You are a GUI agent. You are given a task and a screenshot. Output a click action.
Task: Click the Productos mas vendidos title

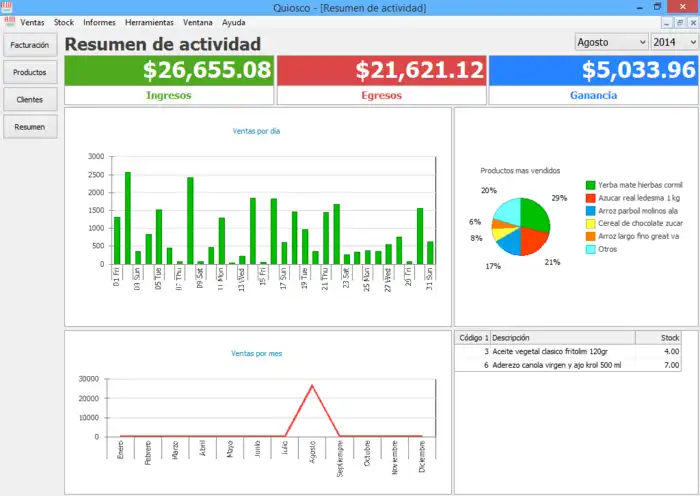(x=520, y=171)
